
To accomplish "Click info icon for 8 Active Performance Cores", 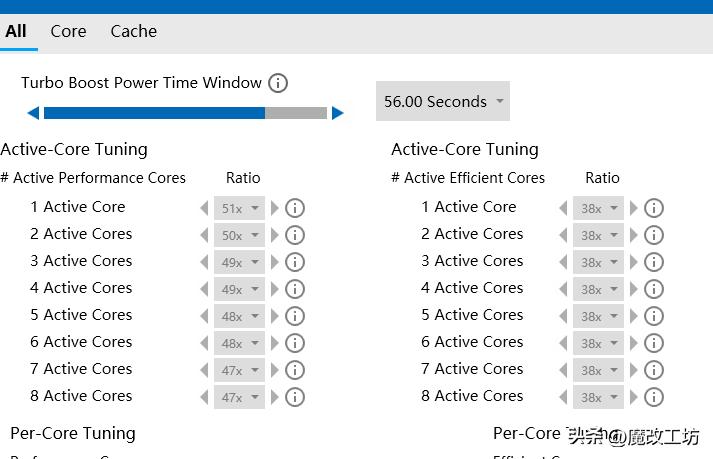I will click(x=295, y=397).
